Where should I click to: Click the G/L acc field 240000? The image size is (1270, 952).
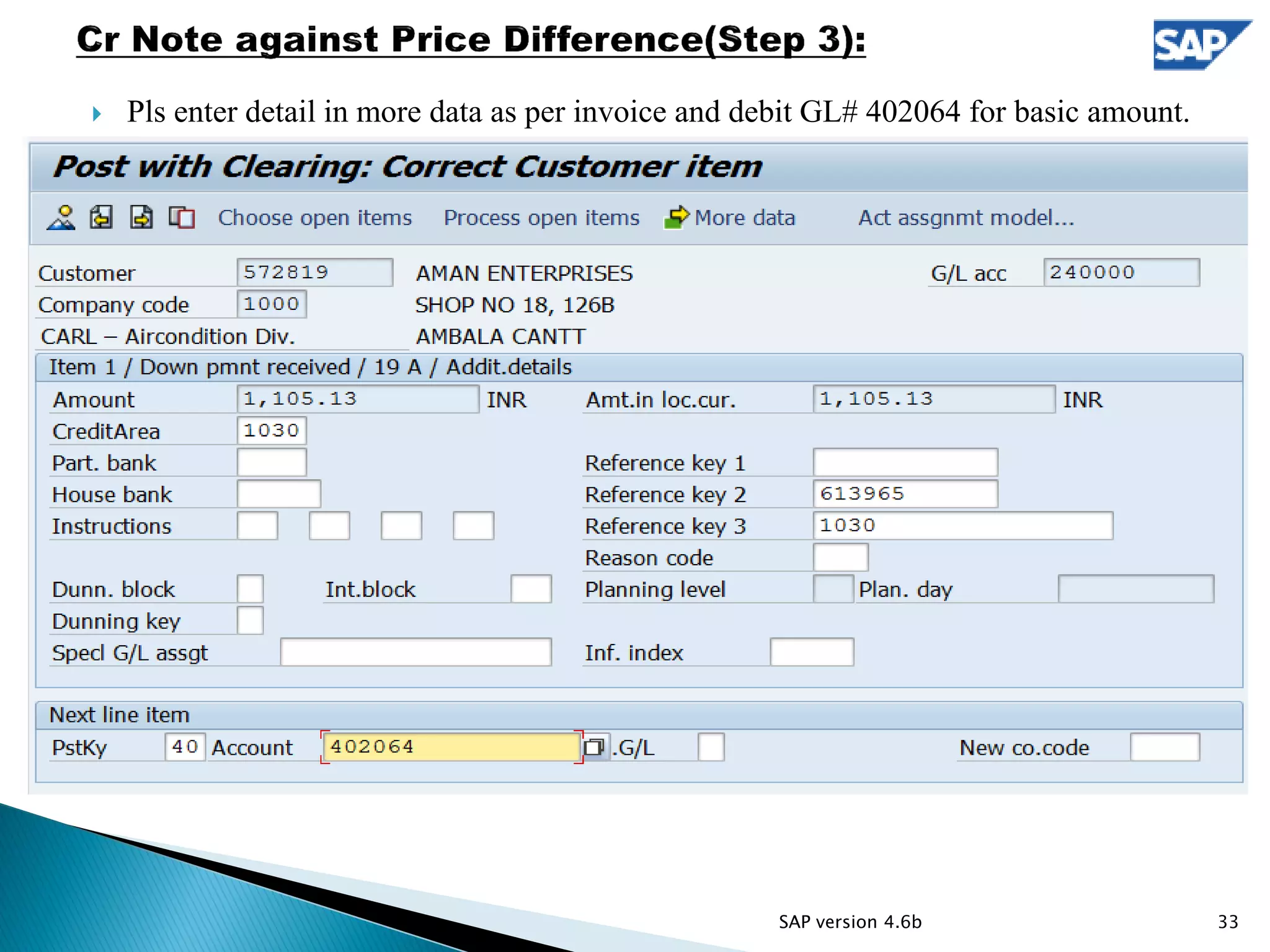click(1122, 273)
